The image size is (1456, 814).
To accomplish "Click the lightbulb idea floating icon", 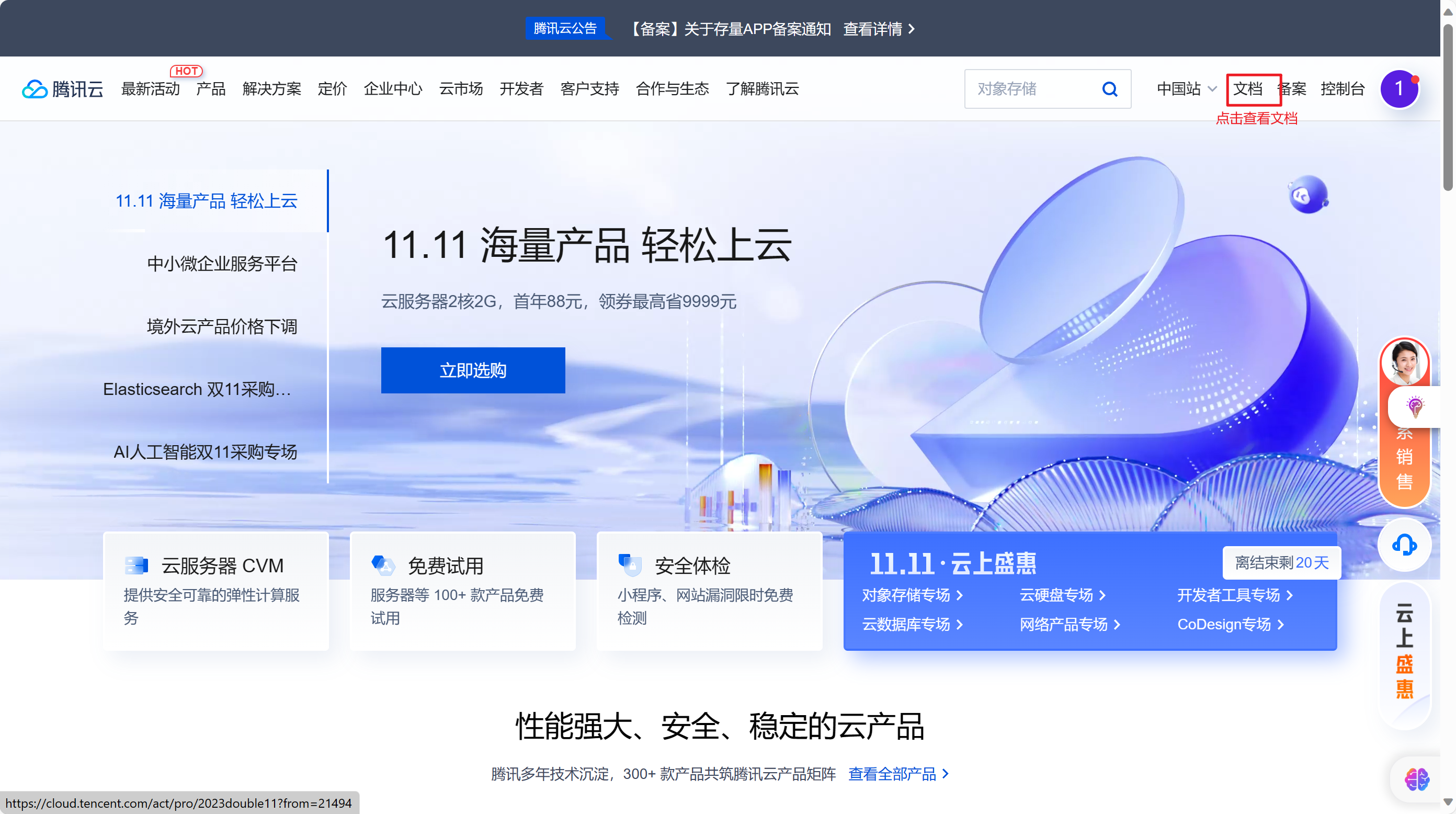I will [1415, 406].
